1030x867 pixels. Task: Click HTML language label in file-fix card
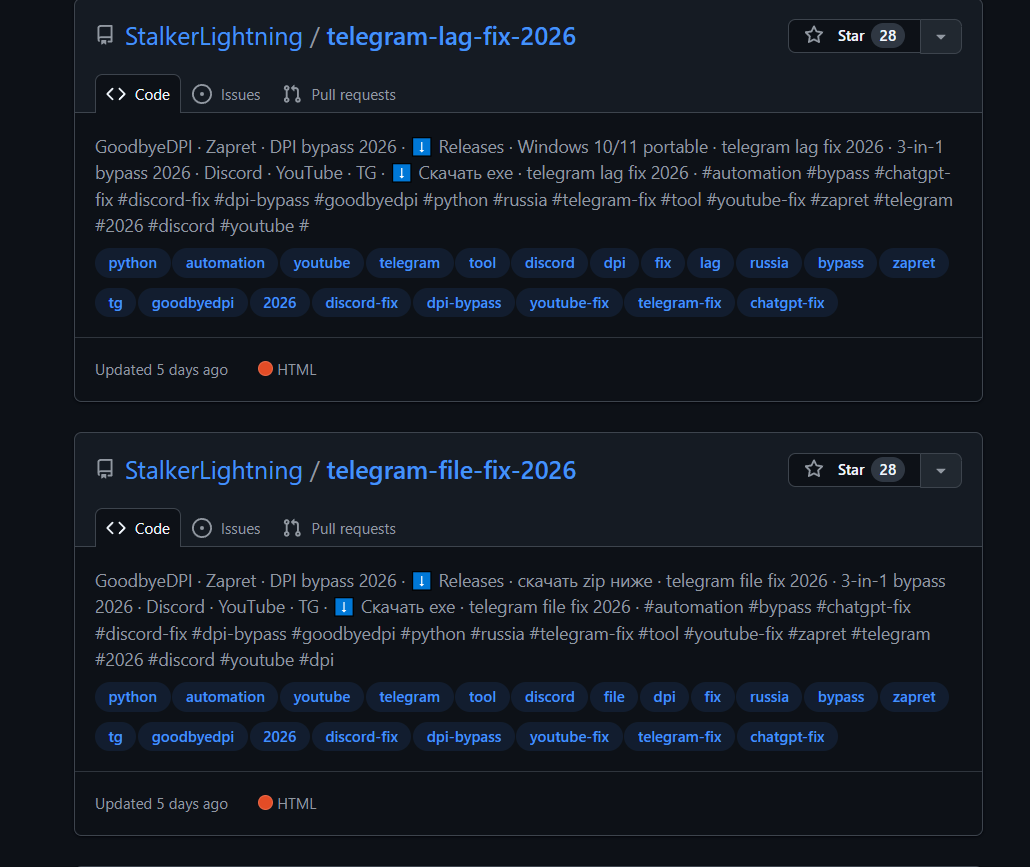tap(288, 804)
